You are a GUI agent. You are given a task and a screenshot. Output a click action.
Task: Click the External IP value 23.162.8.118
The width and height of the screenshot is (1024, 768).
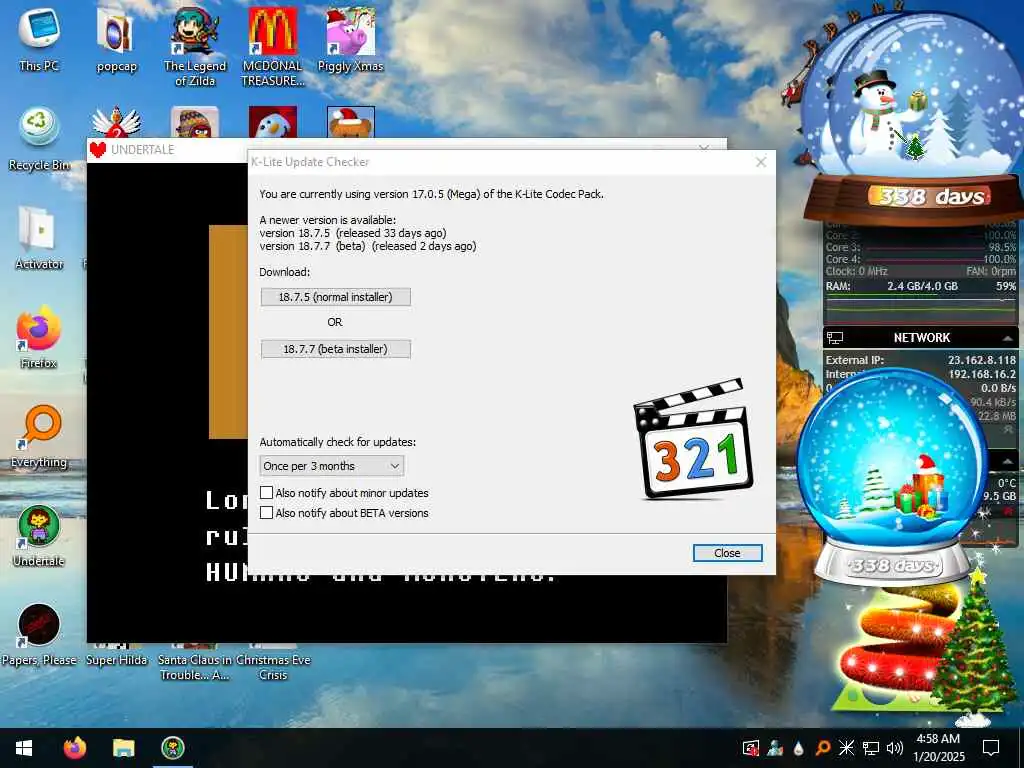(x=982, y=360)
